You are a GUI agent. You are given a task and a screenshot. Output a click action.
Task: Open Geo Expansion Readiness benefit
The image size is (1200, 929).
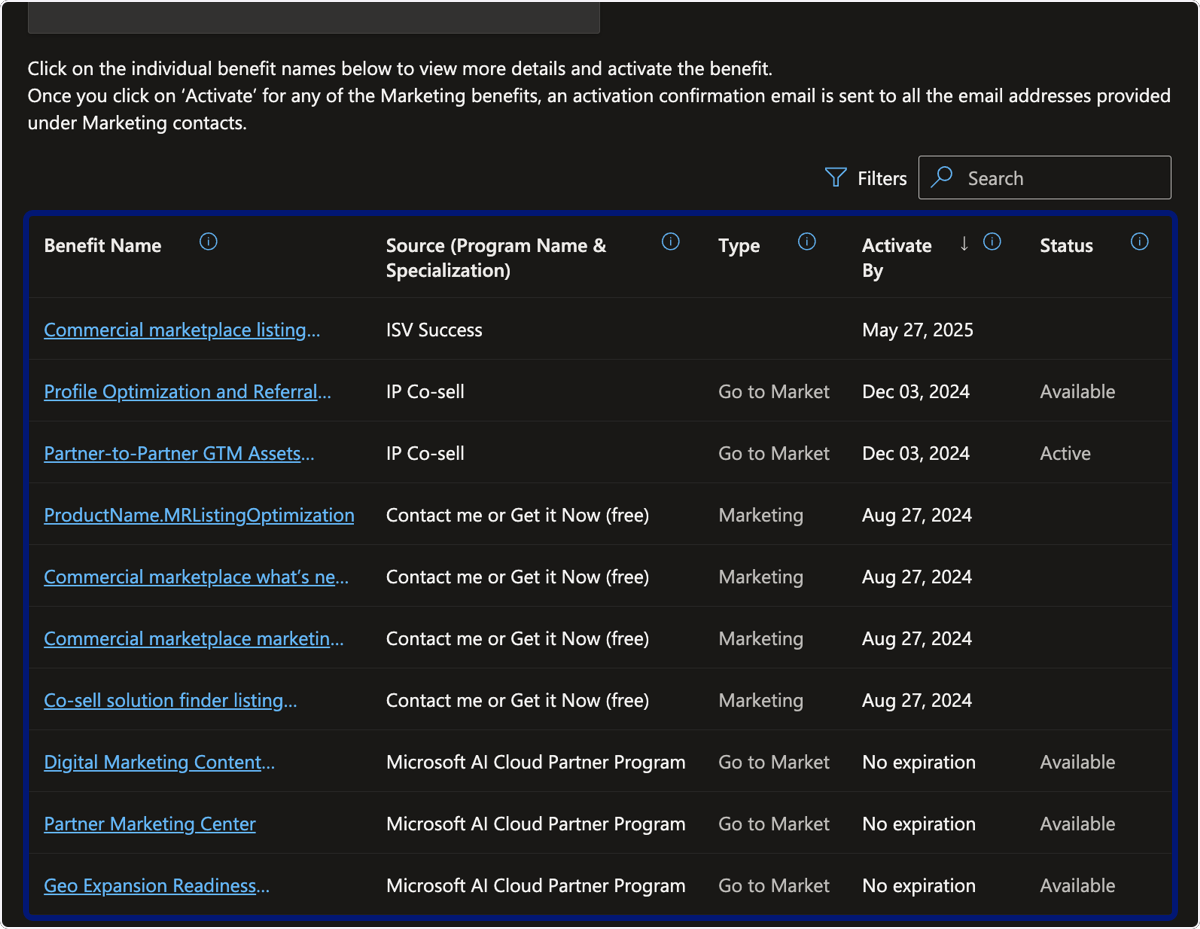(x=157, y=886)
